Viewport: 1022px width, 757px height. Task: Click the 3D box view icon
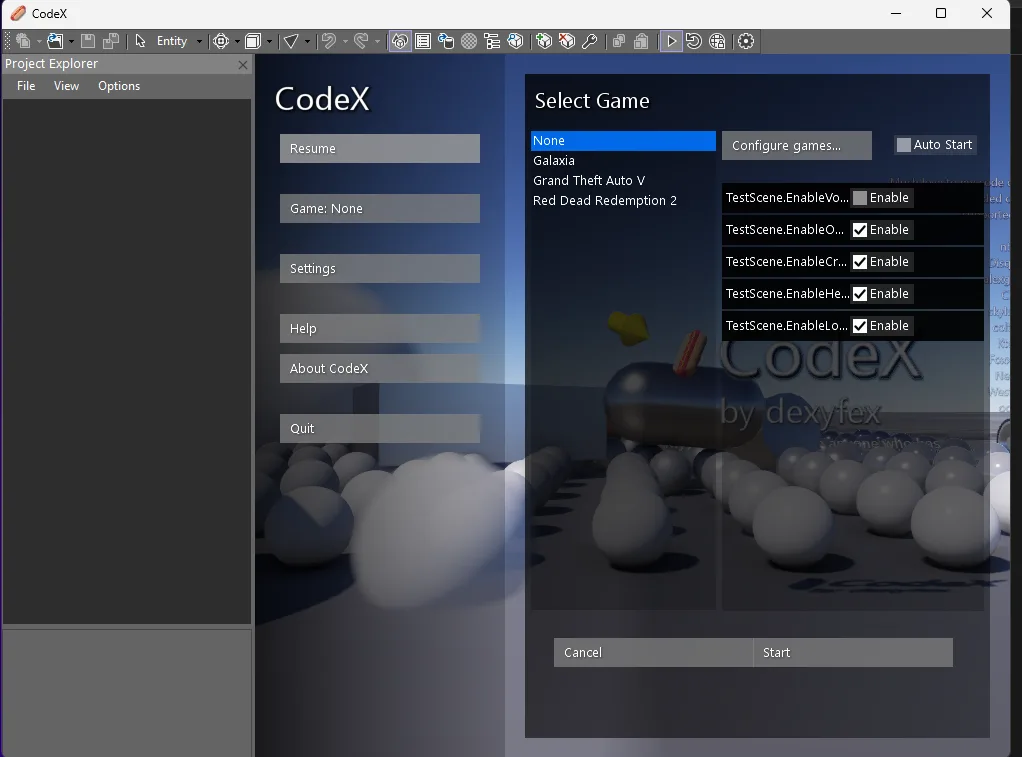[253, 41]
